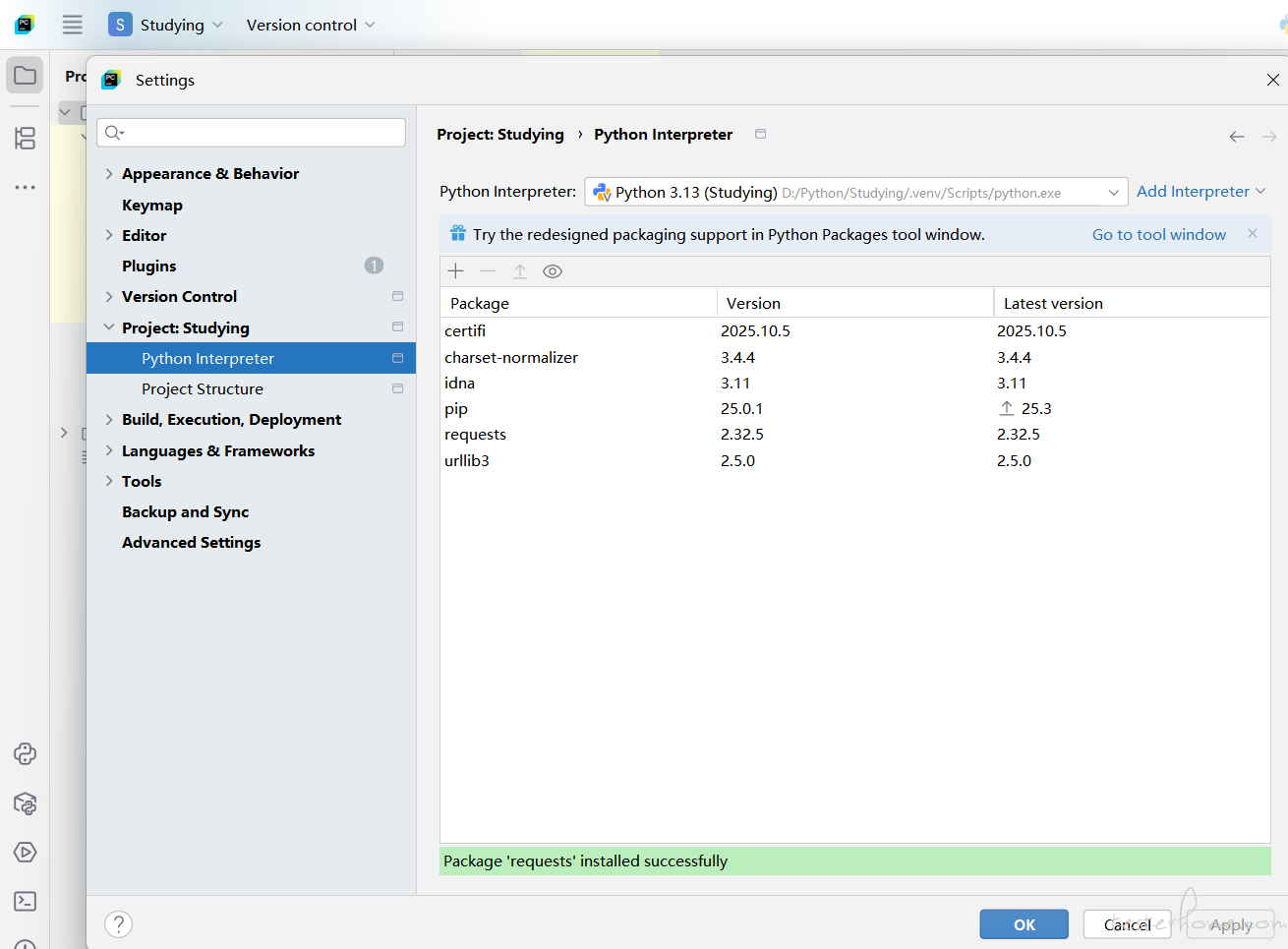
Task: Open the Python Packages tool icon
Action: point(26,803)
